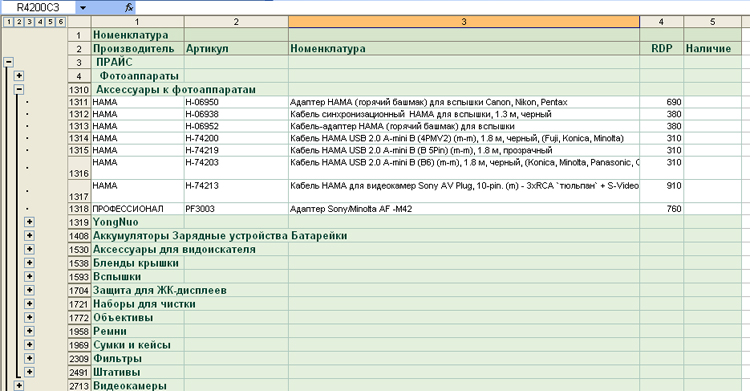
Task: Click Кабель HAMA для видеокамер Sony cell
Action: coord(464,191)
